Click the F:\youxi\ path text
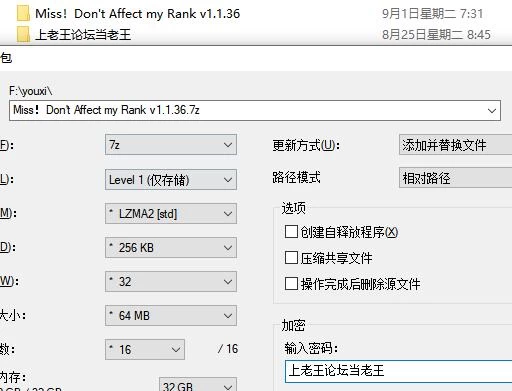 [x=31, y=91]
